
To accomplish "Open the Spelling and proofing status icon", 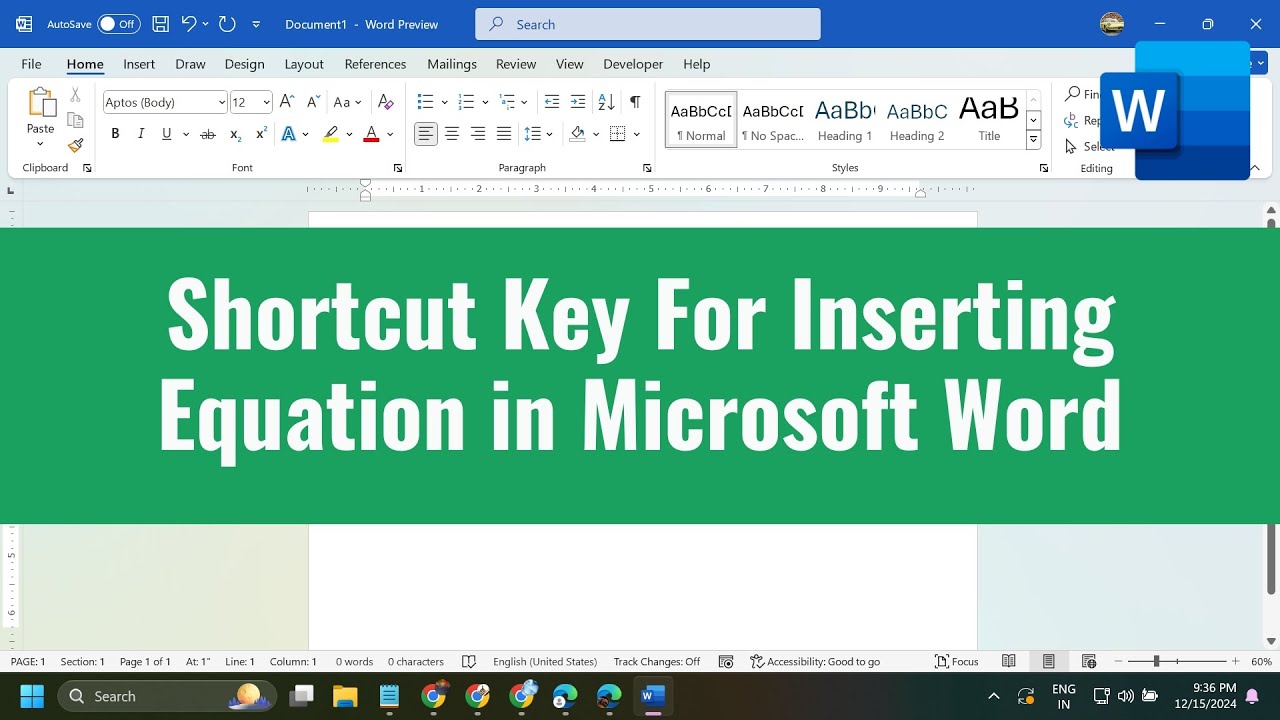I will 469,662.
